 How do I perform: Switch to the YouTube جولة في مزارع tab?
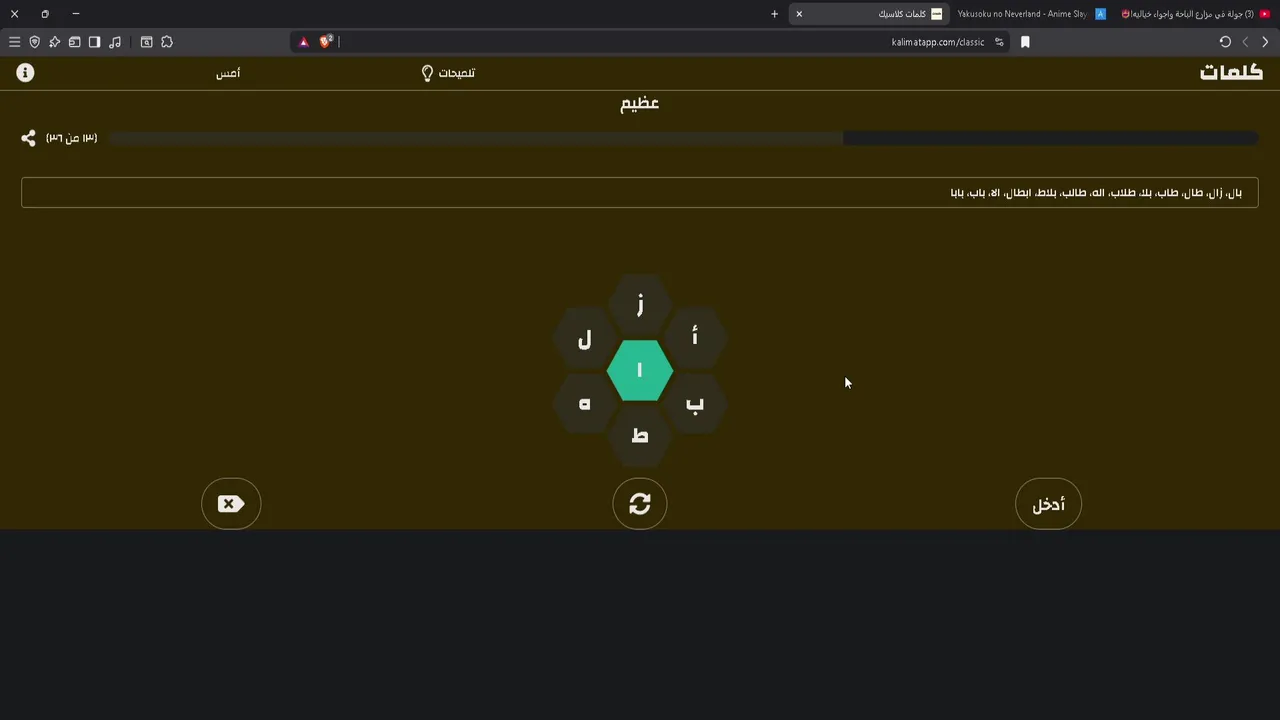point(1195,14)
